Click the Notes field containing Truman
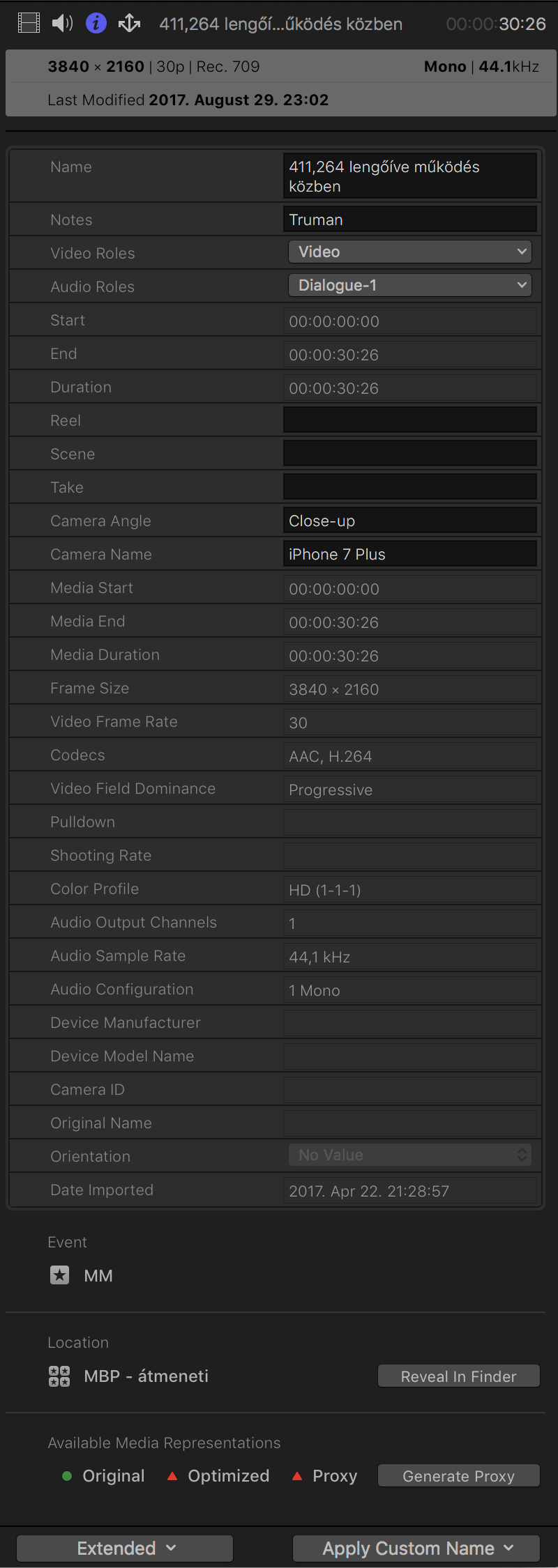Screen dimensions: 558x1568 [x=409, y=220]
